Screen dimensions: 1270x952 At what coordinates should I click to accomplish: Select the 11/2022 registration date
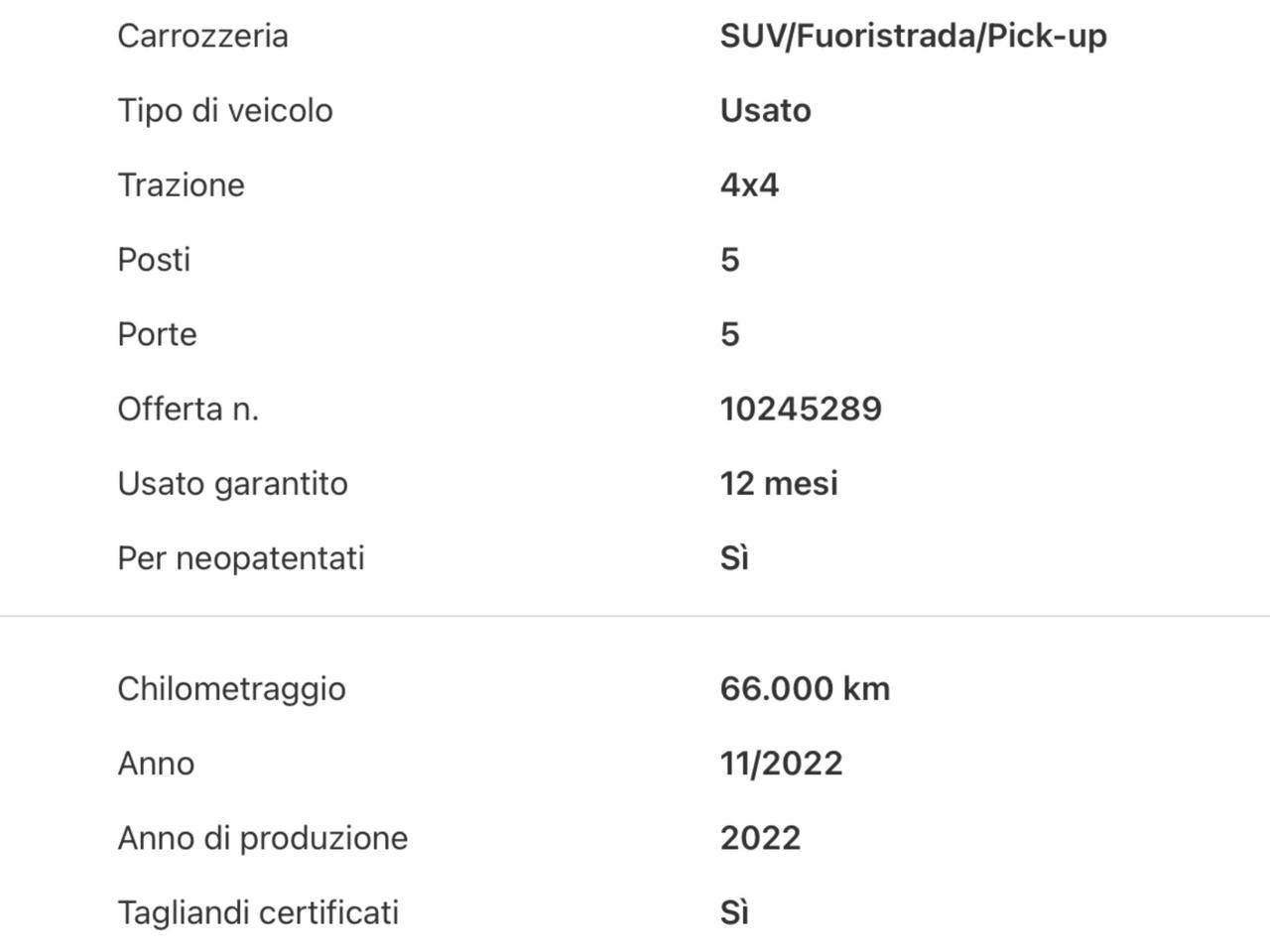pos(781,764)
